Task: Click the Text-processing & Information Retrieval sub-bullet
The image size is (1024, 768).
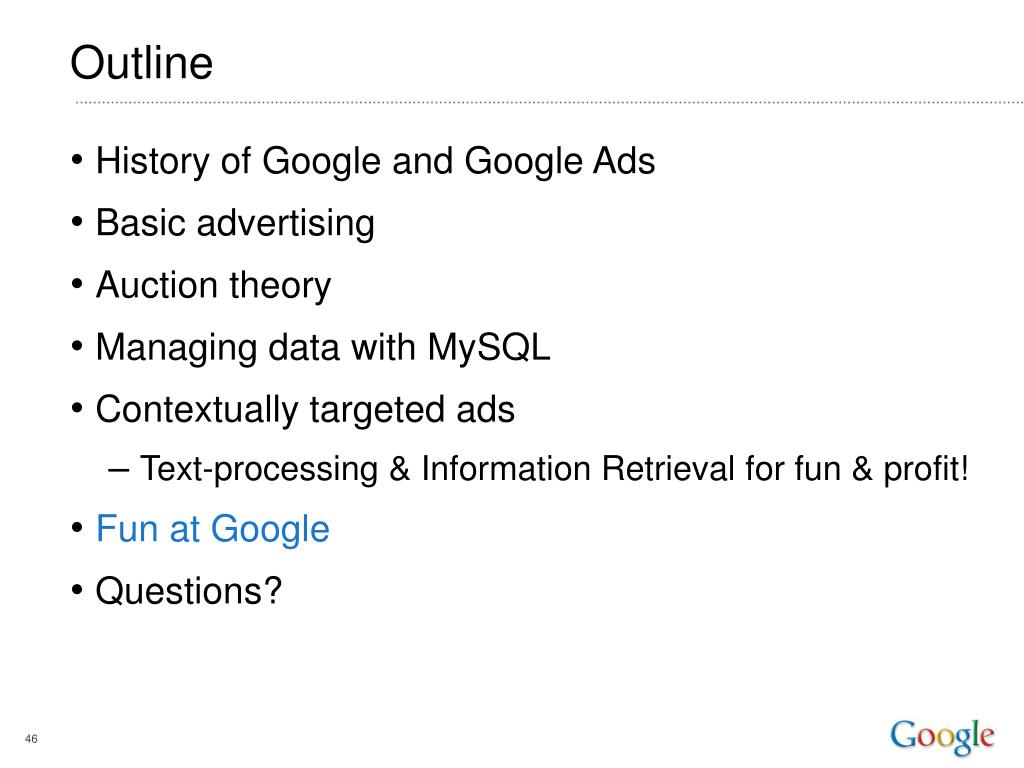Action: [x=554, y=469]
